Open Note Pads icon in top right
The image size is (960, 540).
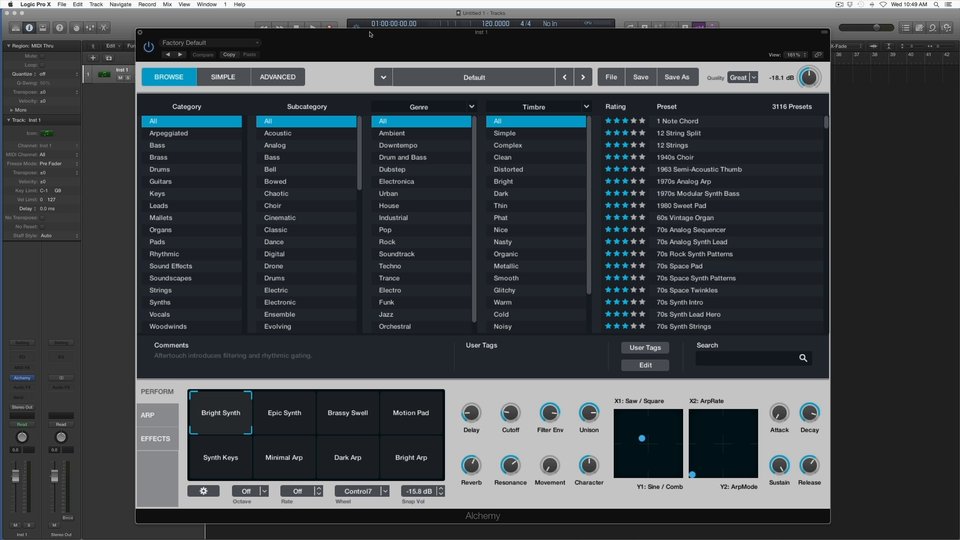(919, 28)
